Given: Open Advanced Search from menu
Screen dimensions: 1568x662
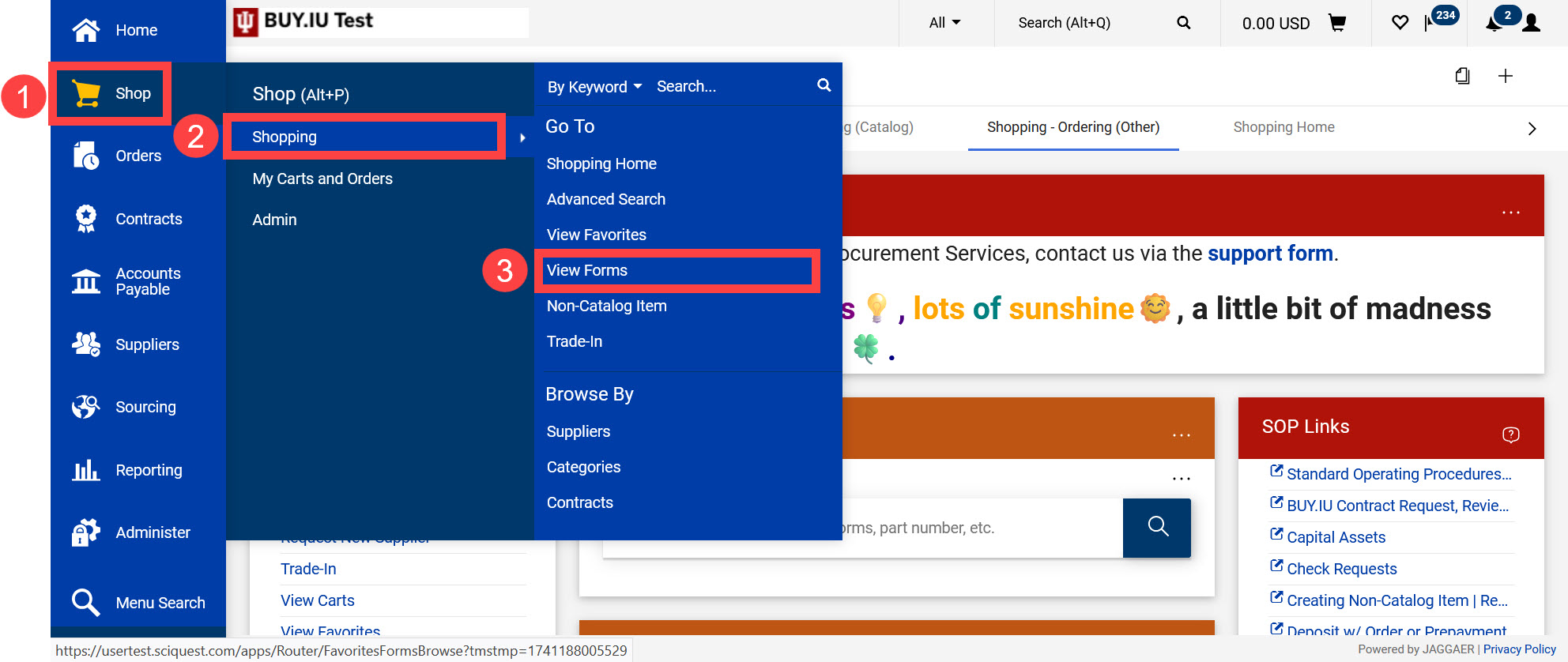Looking at the screenshot, I should click(606, 199).
